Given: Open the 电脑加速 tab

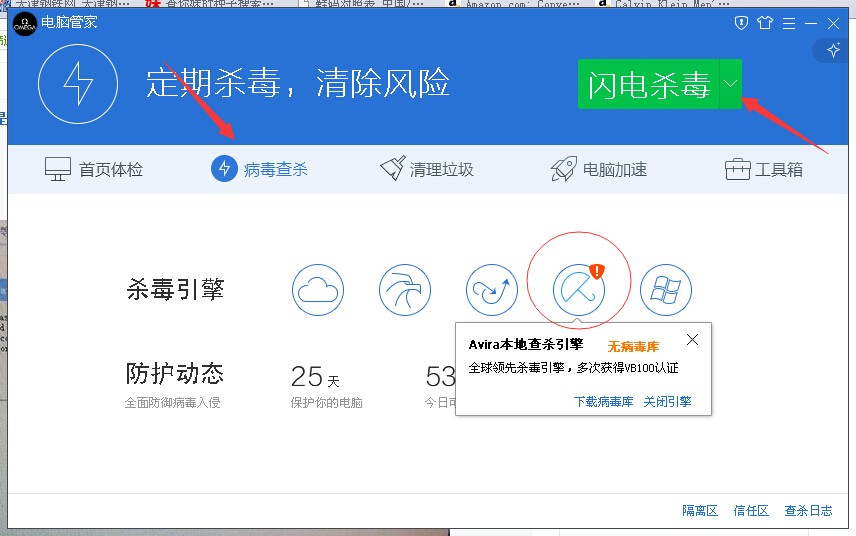Looking at the screenshot, I should [x=599, y=169].
